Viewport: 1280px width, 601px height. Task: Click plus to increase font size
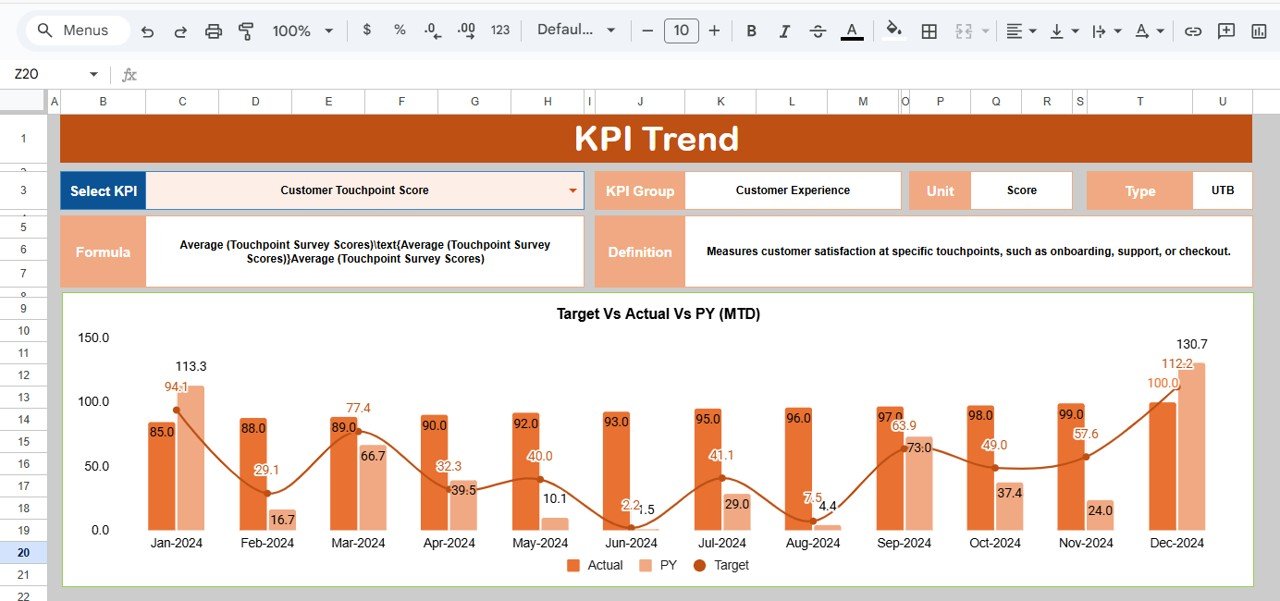click(715, 31)
